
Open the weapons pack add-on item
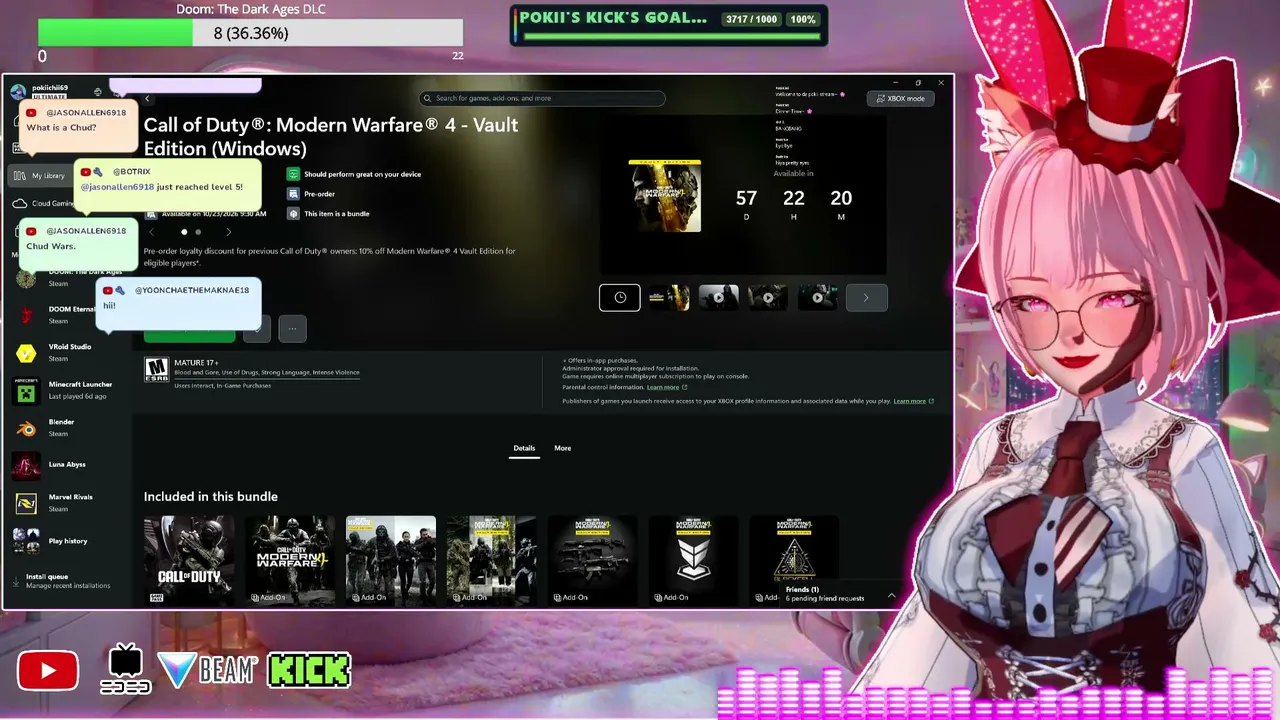[x=592, y=560]
